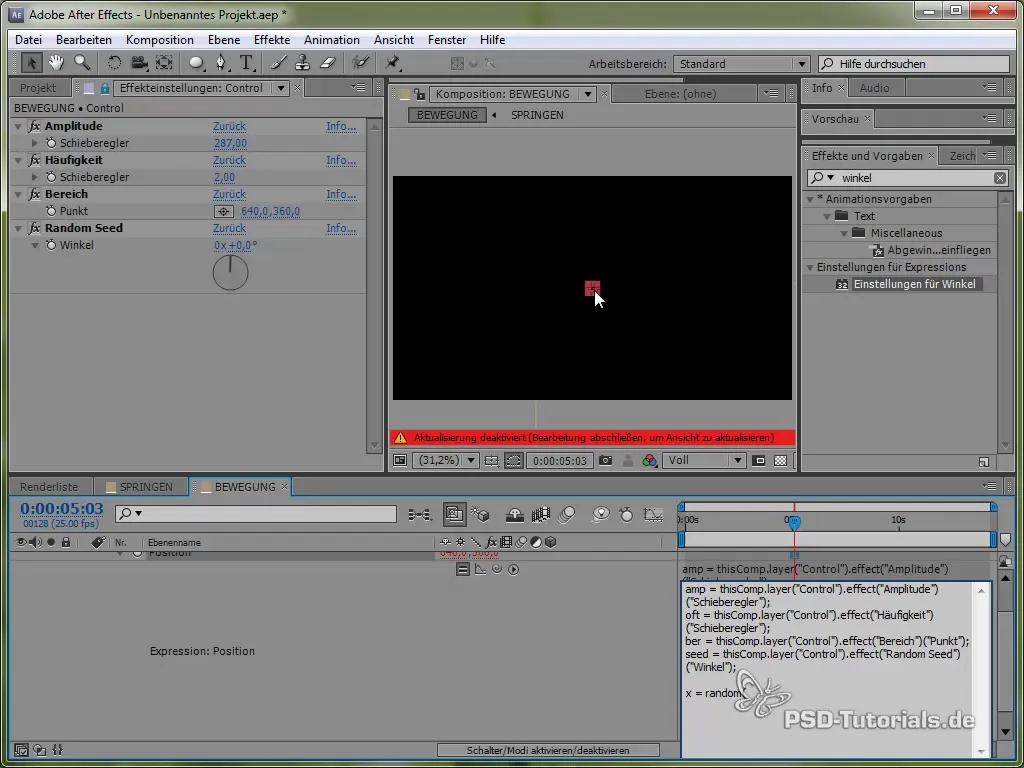Viewport: 1024px width, 768px height.
Task: Toggle the transparency grid in viewer
Action: tap(781, 461)
